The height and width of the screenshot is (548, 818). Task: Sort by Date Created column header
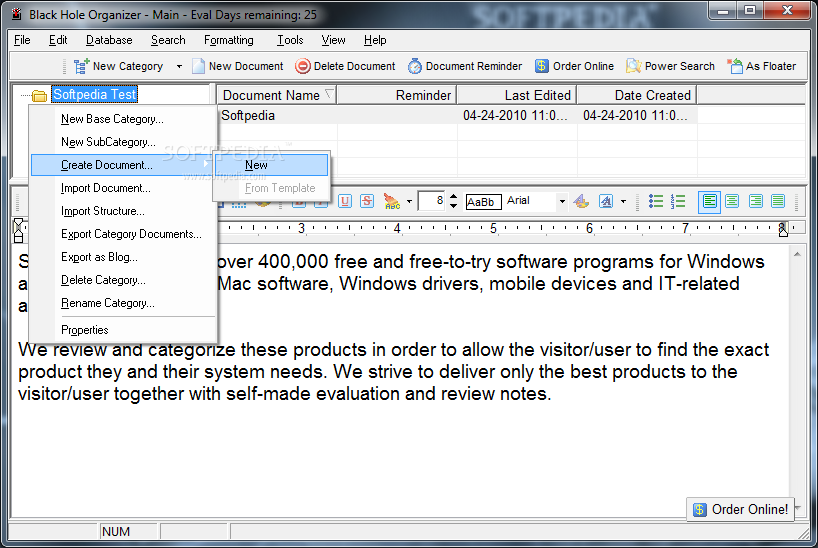[637, 95]
